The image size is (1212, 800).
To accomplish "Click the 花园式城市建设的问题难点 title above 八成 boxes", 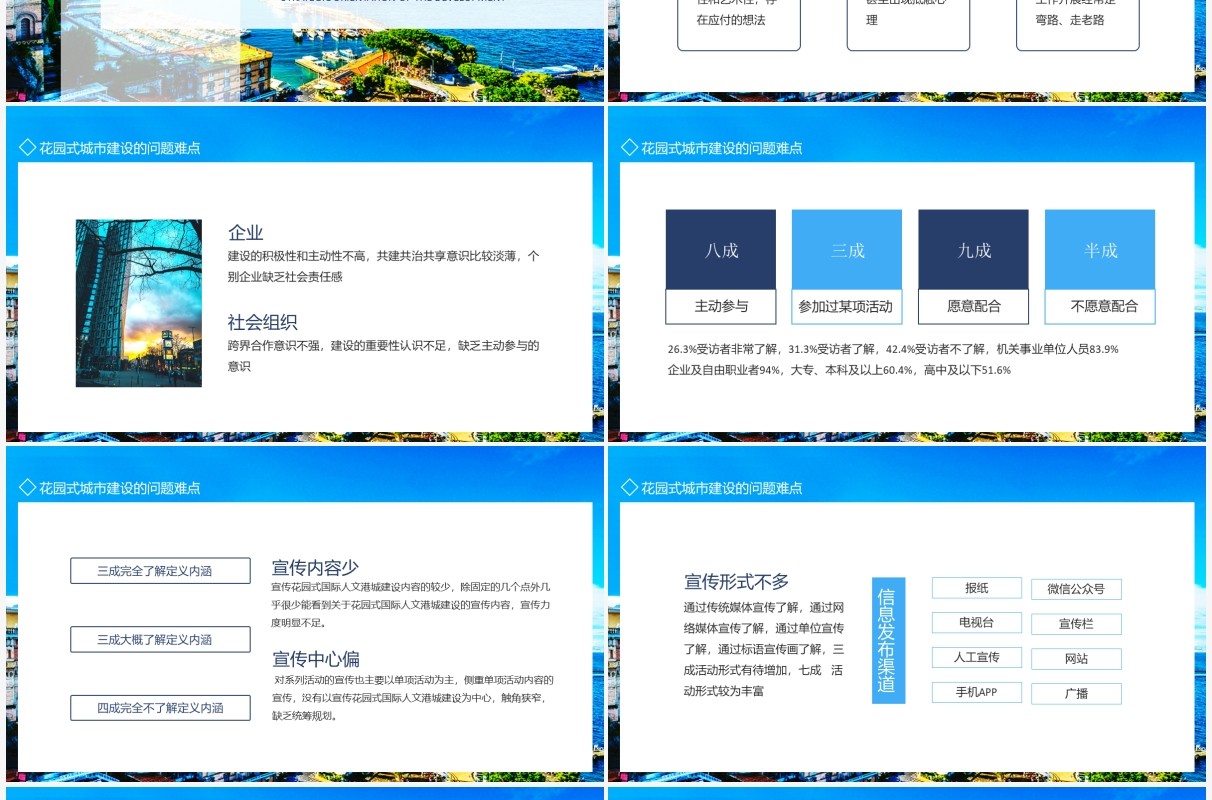I will (x=721, y=148).
